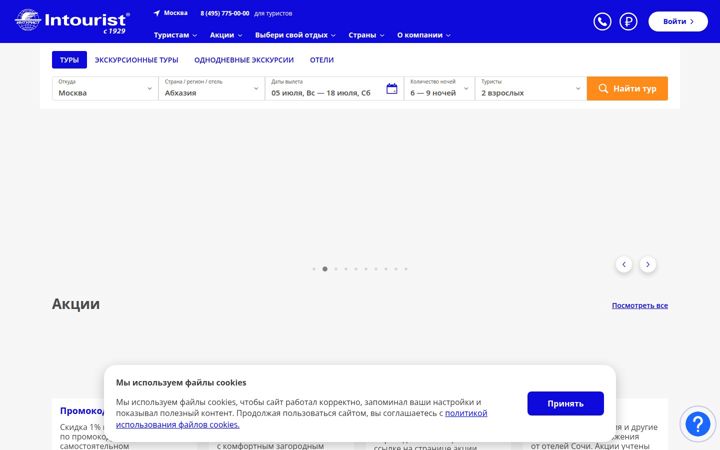Click the Intourist logo
The image size is (720, 450).
click(72, 21)
